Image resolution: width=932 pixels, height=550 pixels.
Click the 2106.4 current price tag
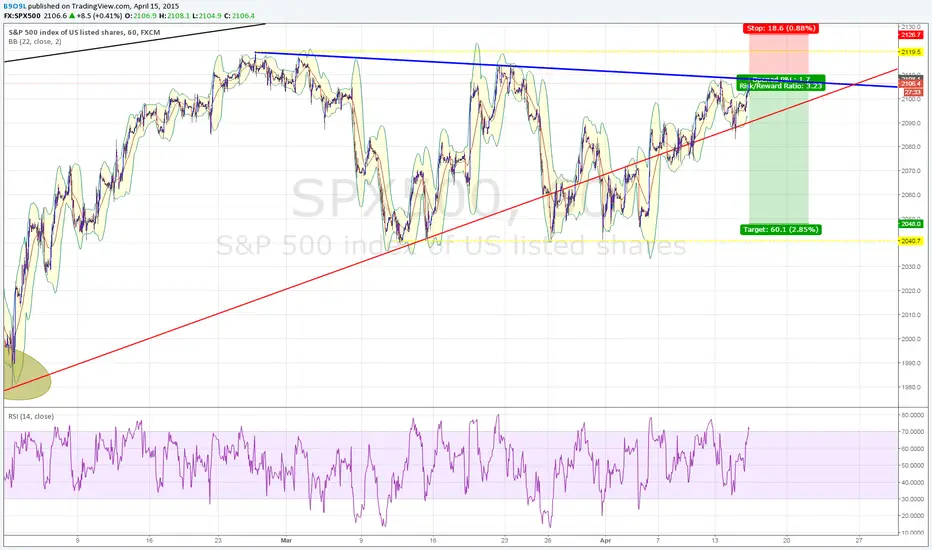click(911, 84)
